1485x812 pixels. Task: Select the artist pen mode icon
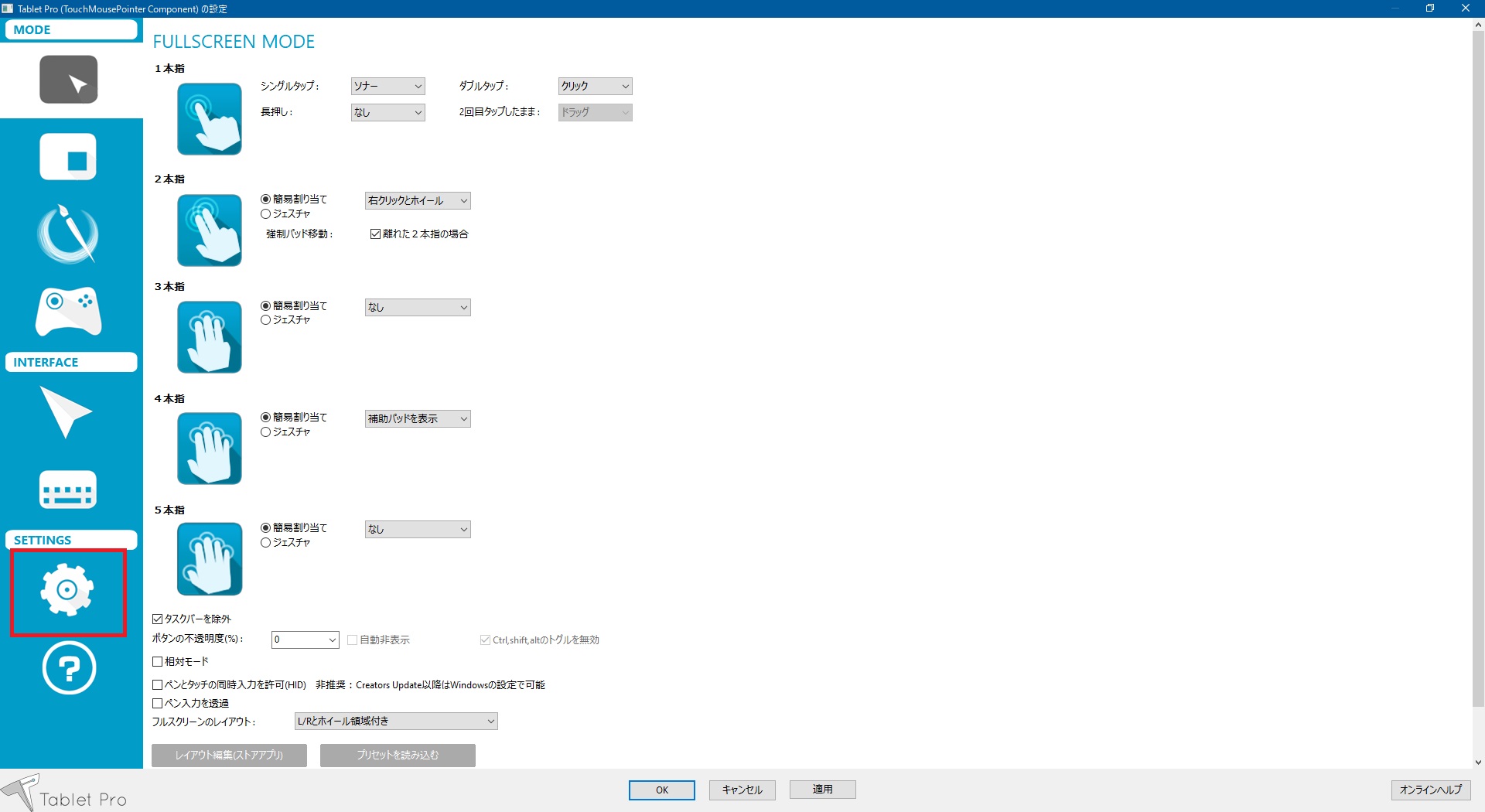coord(69,234)
